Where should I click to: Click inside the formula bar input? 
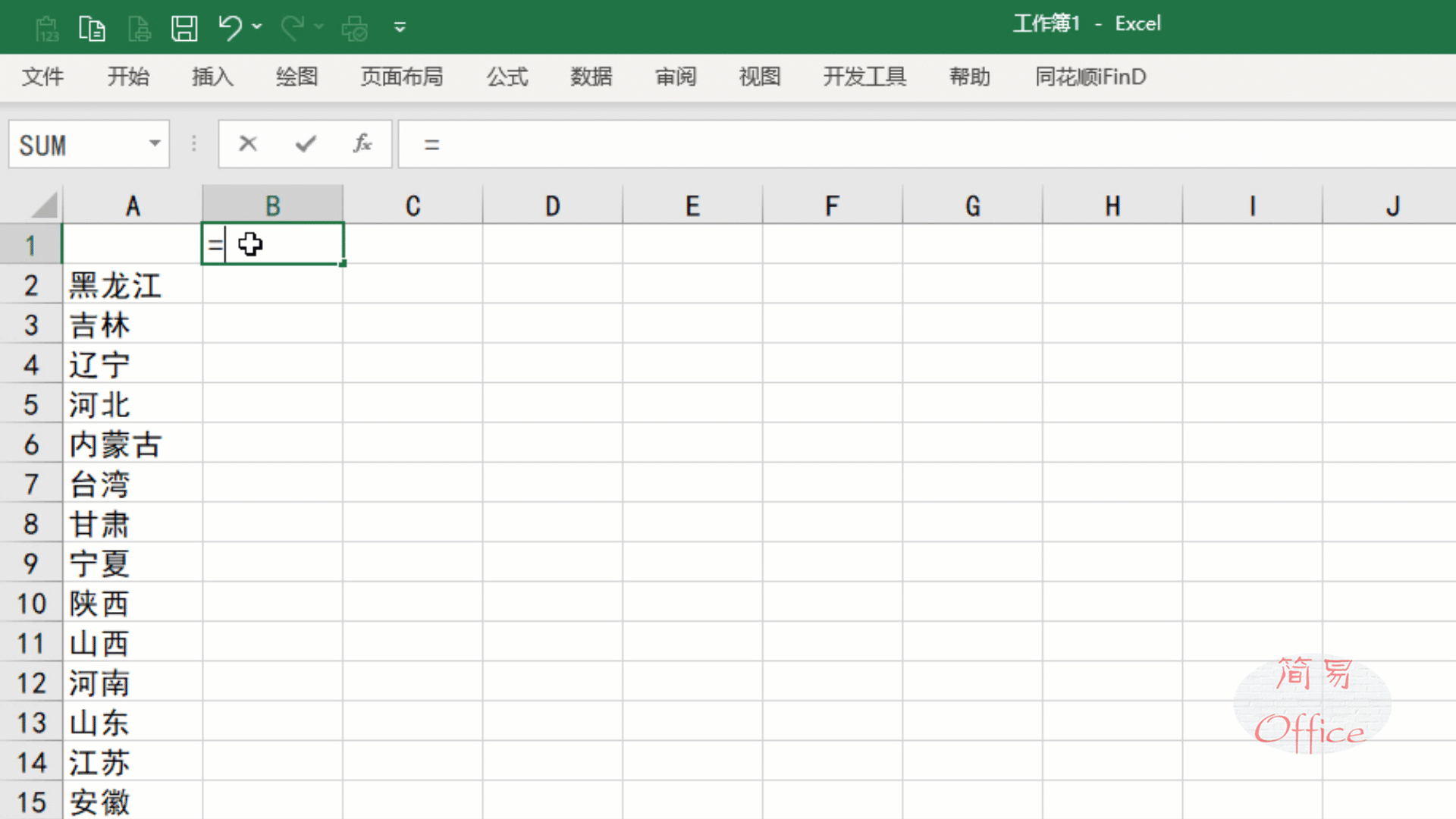pyautogui.click(x=925, y=144)
